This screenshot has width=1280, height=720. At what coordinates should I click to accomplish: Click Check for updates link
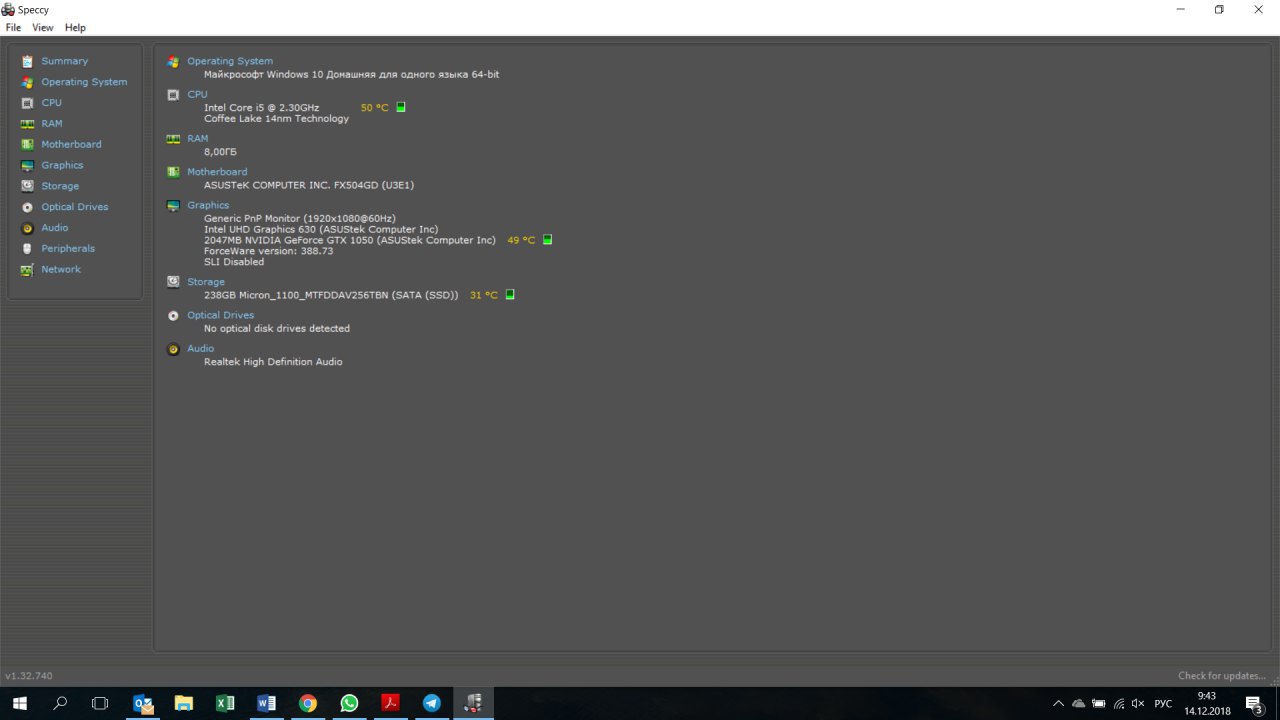click(1222, 676)
